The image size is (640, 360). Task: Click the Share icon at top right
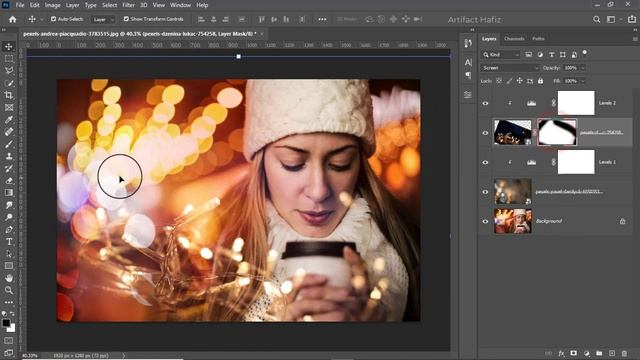pos(631,19)
